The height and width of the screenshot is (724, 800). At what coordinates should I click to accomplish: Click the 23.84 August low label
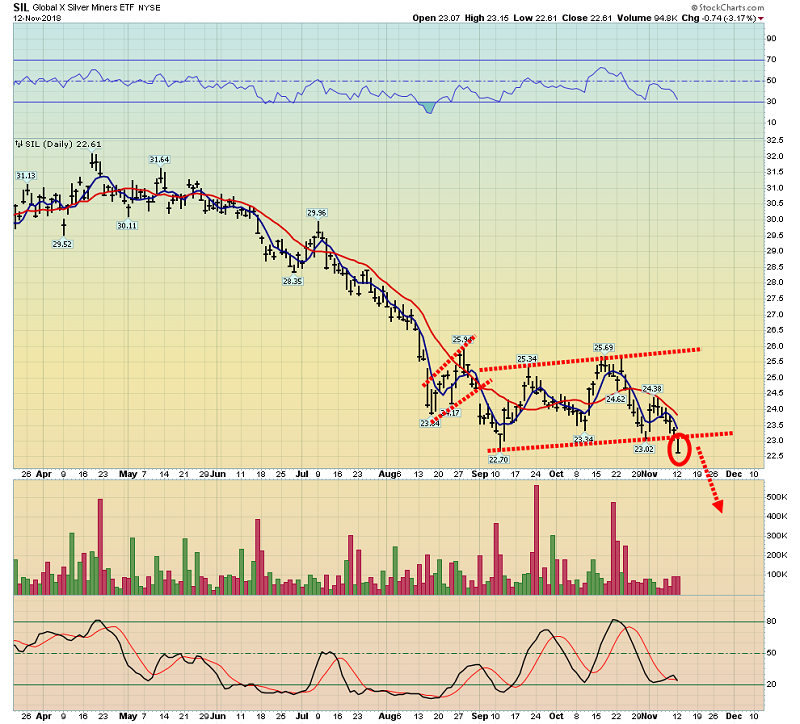[x=430, y=423]
